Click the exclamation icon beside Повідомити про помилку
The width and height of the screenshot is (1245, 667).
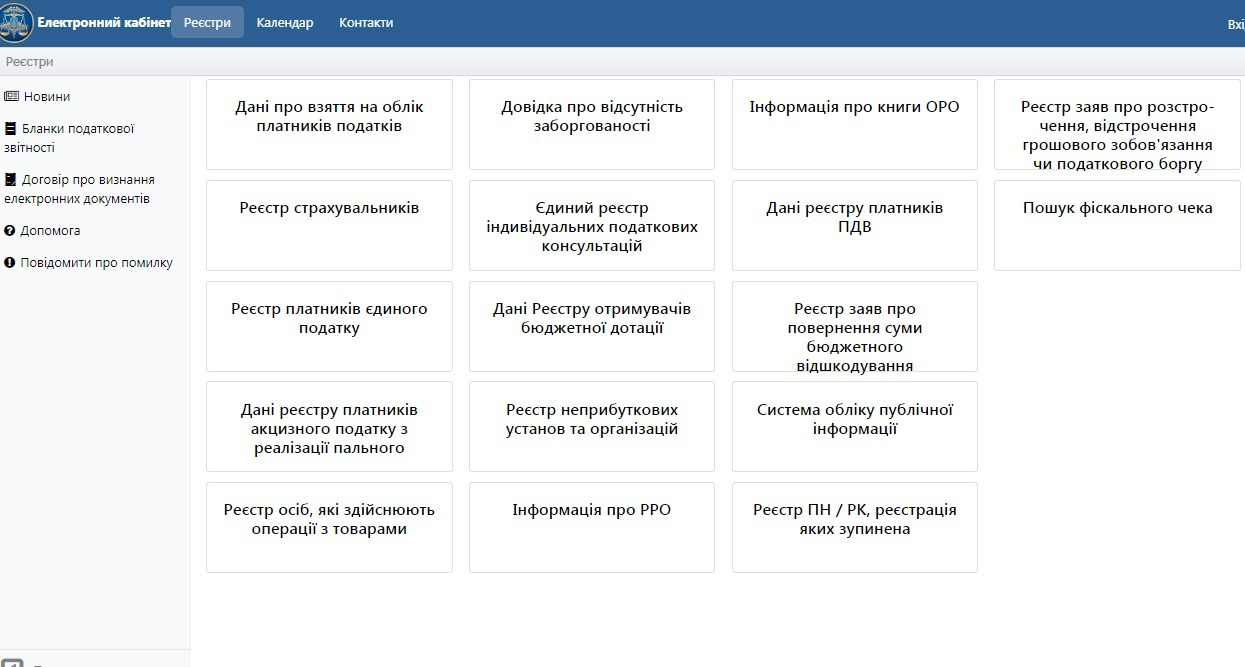pos(10,263)
